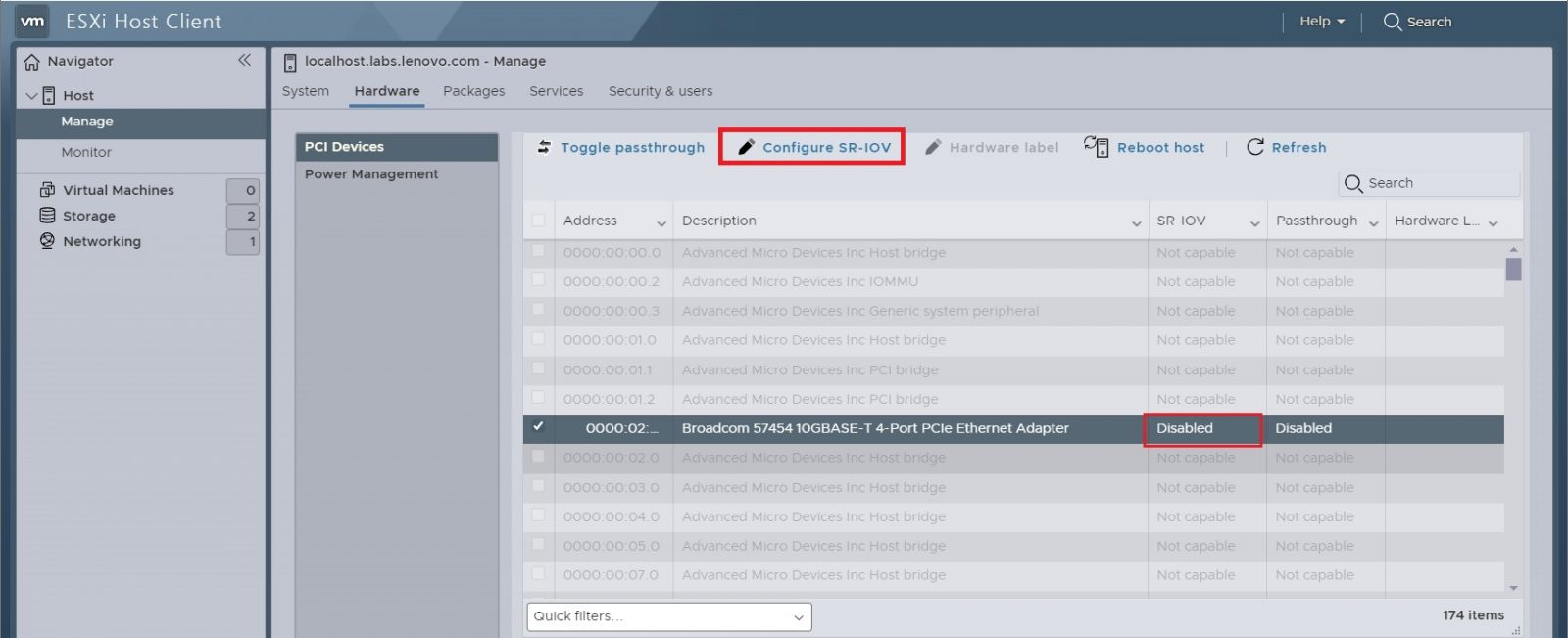Uncheck the Broadcom 57454 adapter row checkbox
The image size is (1568, 638).
(538, 427)
